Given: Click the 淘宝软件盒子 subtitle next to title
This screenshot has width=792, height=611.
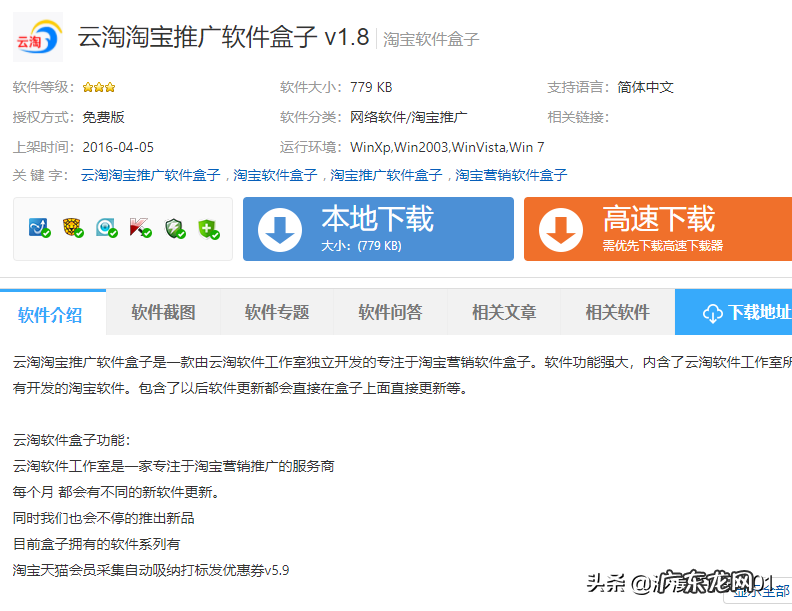Looking at the screenshot, I should [431, 39].
